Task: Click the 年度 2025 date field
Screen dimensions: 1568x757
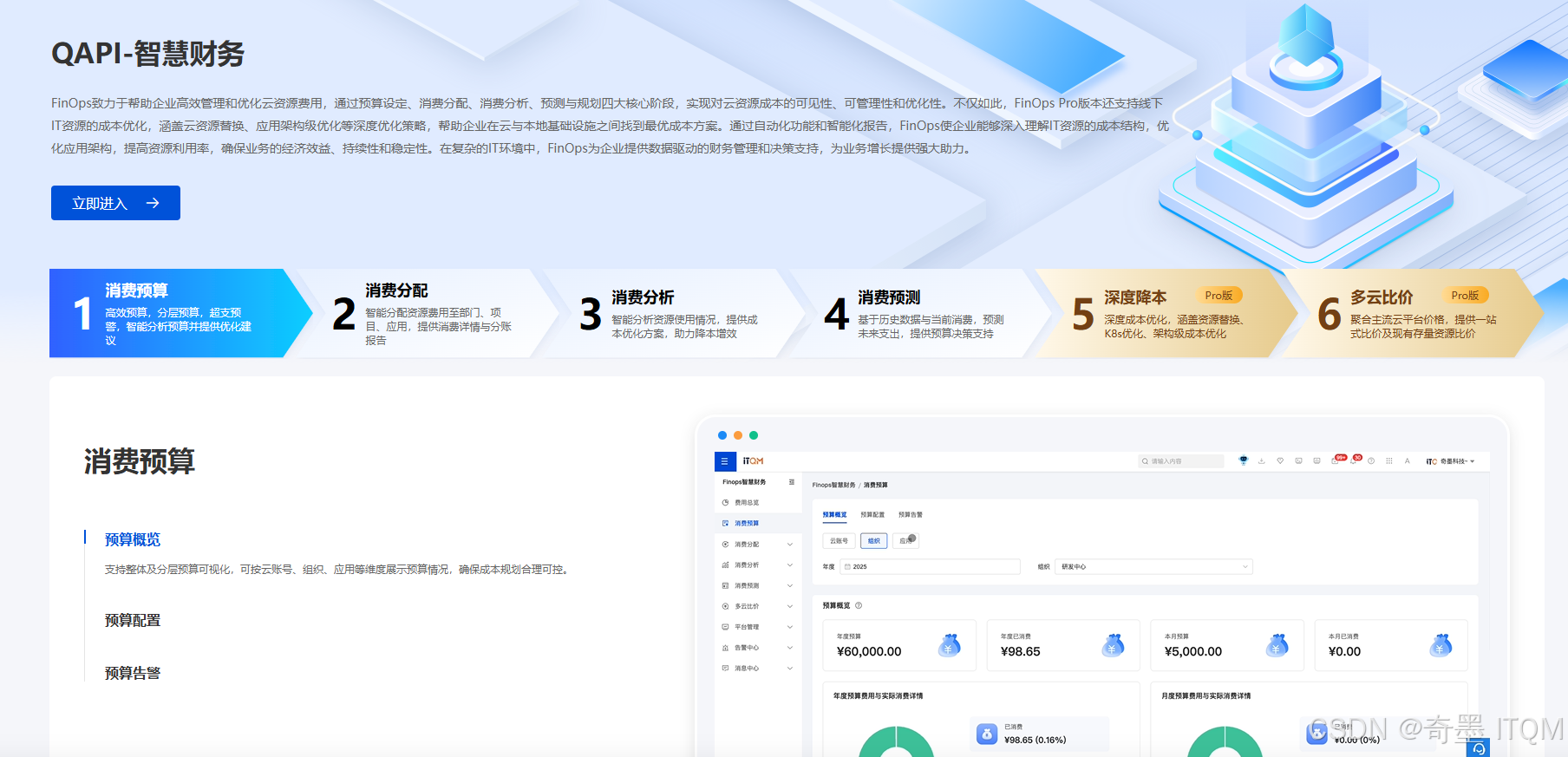Action: coord(930,567)
